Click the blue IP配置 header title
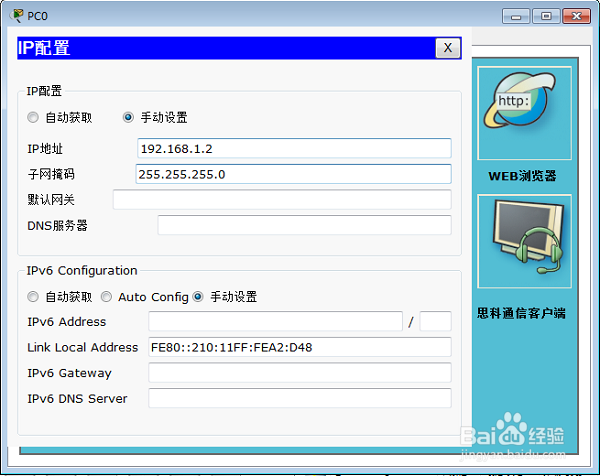This screenshot has height=476, width=600. click(x=44, y=48)
